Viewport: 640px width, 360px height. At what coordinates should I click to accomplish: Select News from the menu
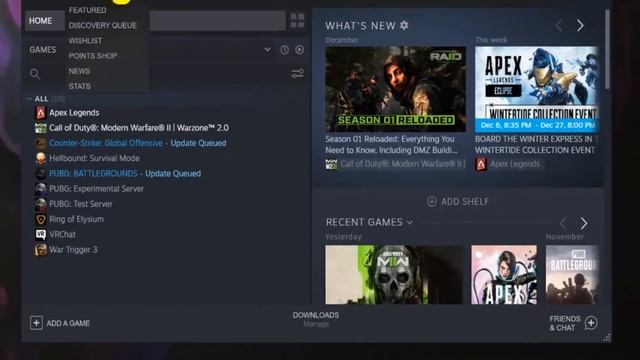79,71
